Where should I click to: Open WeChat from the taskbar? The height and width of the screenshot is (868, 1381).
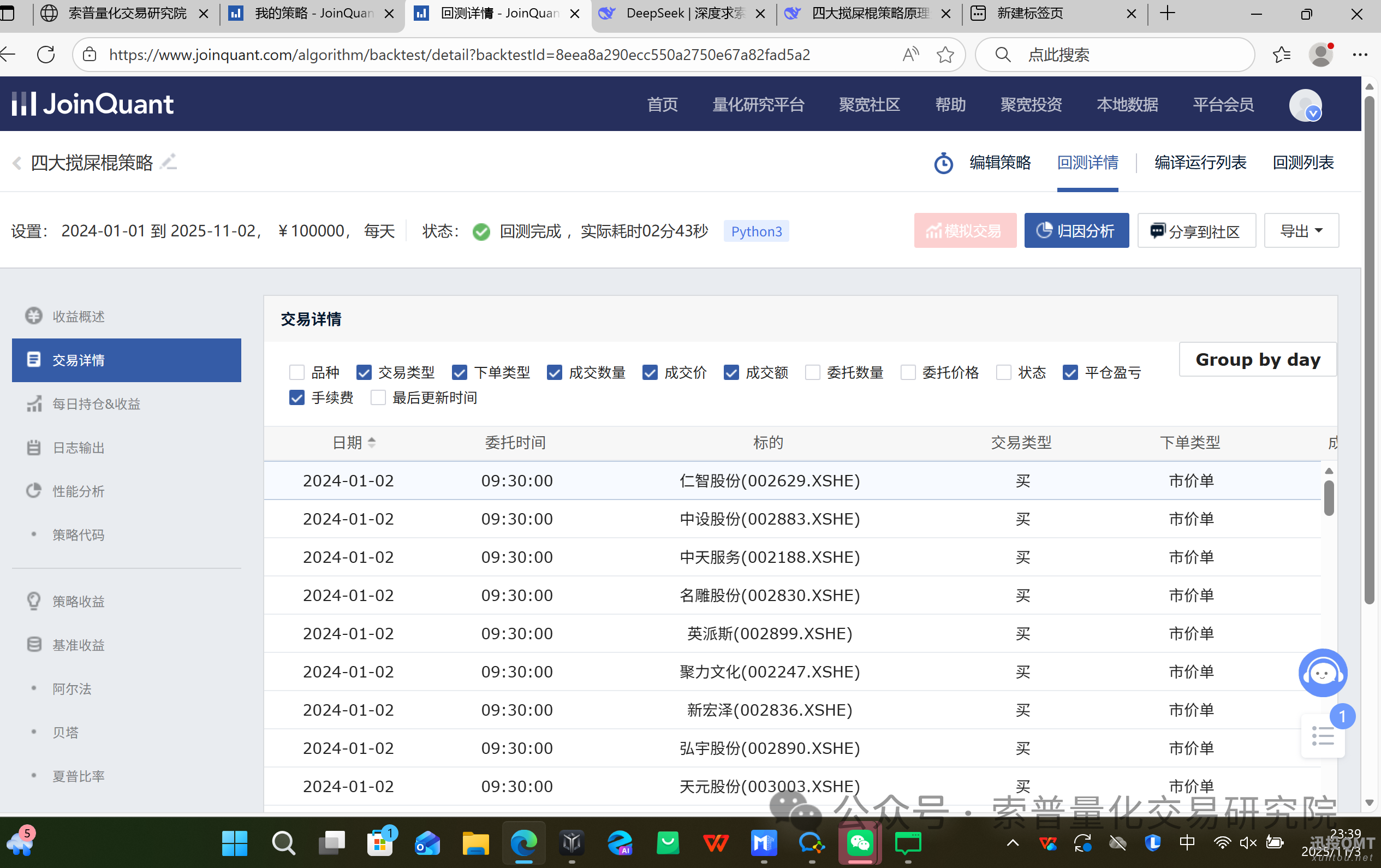[859, 843]
